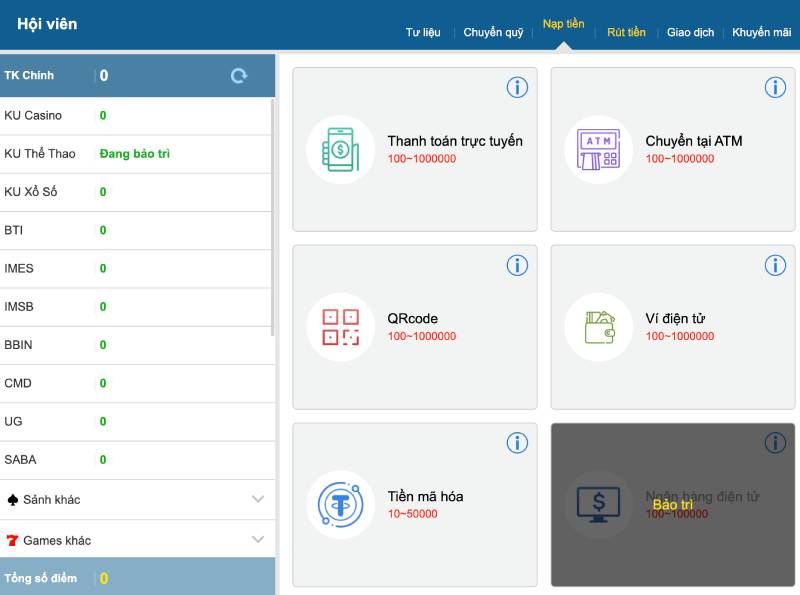Switch to the Rút tiền tab
The image size is (800, 595).
[x=626, y=32]
